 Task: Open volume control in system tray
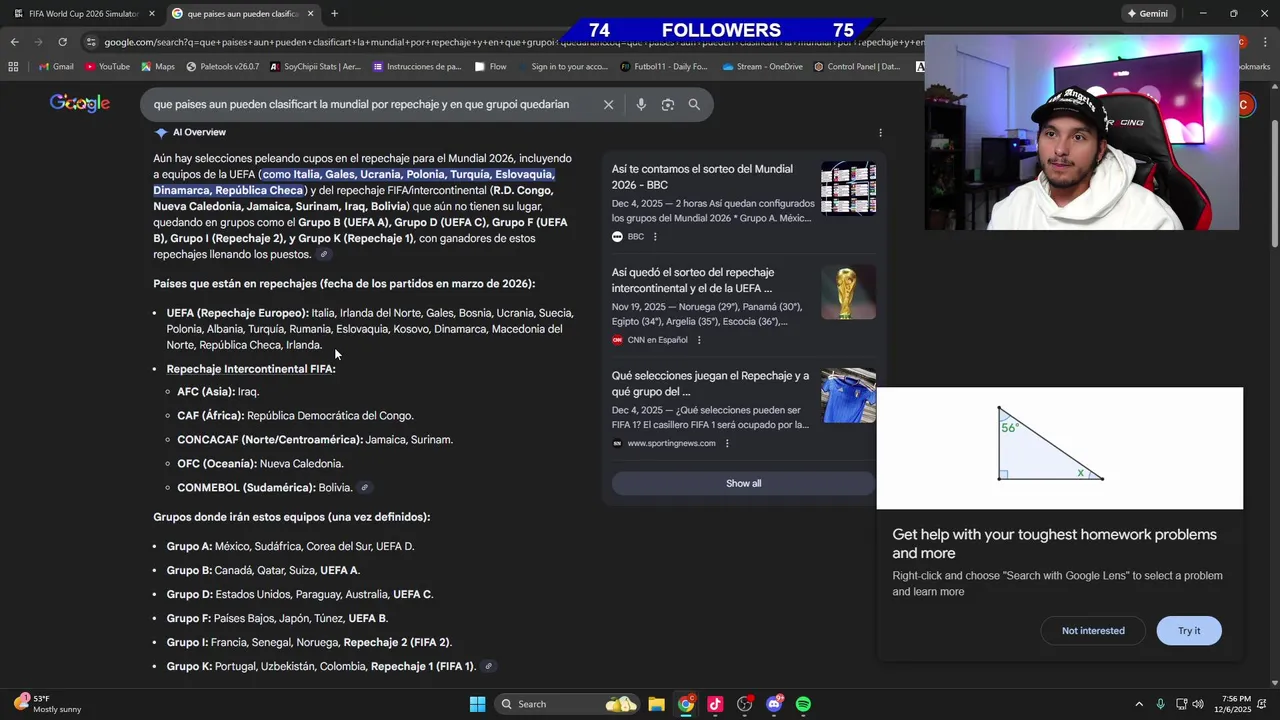pyautogui.click(x=1198, y=704)
